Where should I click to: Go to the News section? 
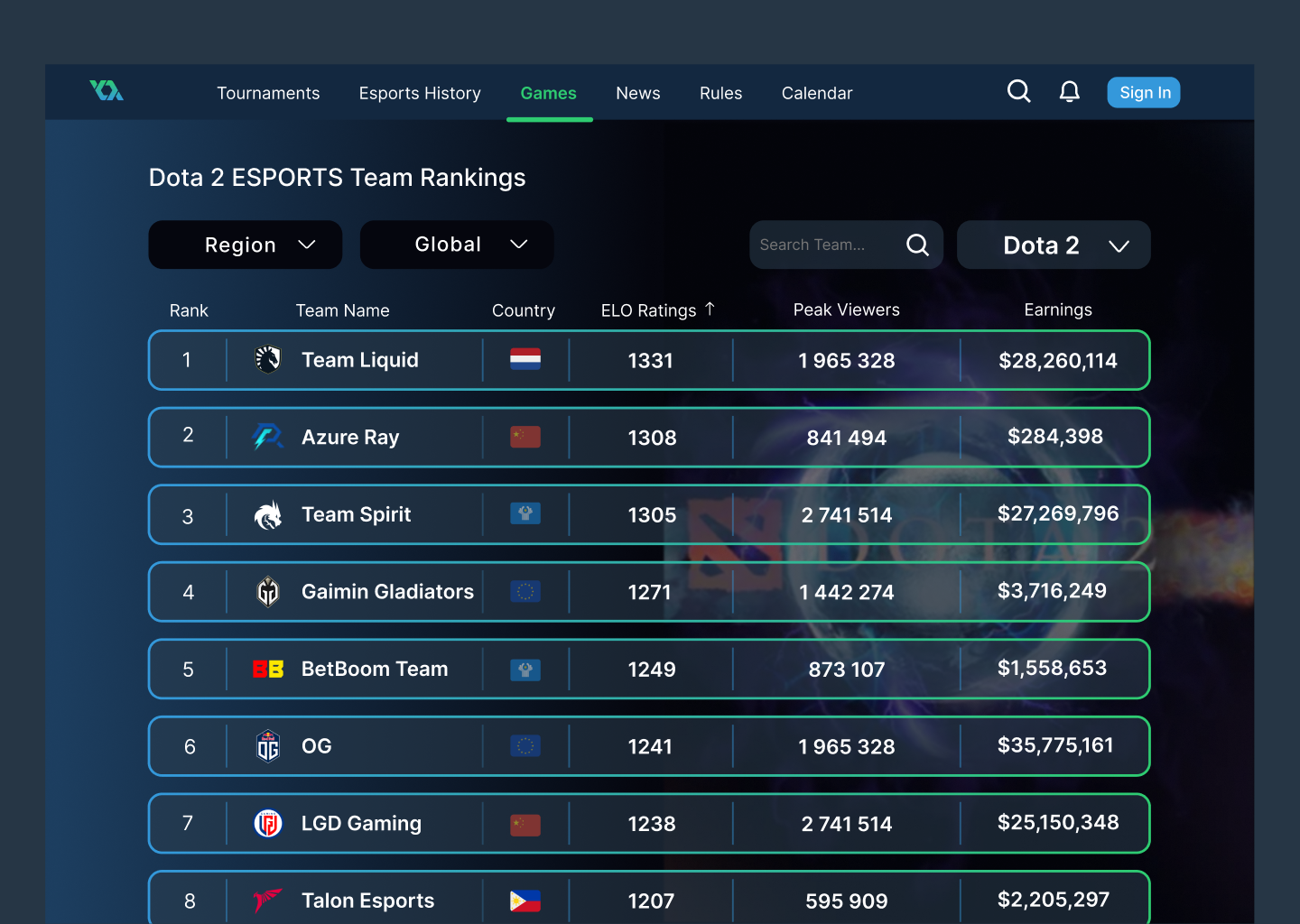point(638,93)
